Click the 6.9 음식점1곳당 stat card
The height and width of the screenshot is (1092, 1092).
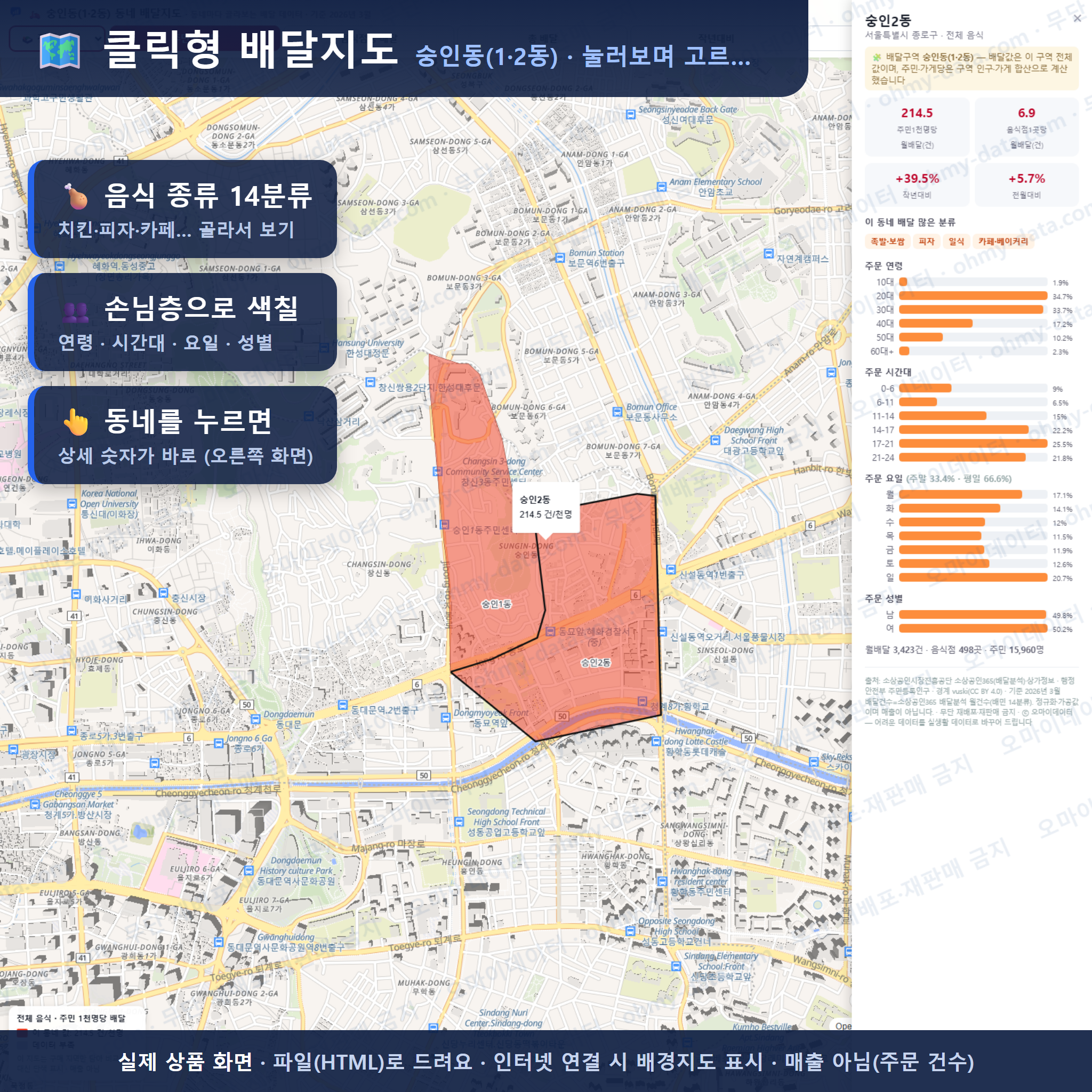pos(1026,127)
